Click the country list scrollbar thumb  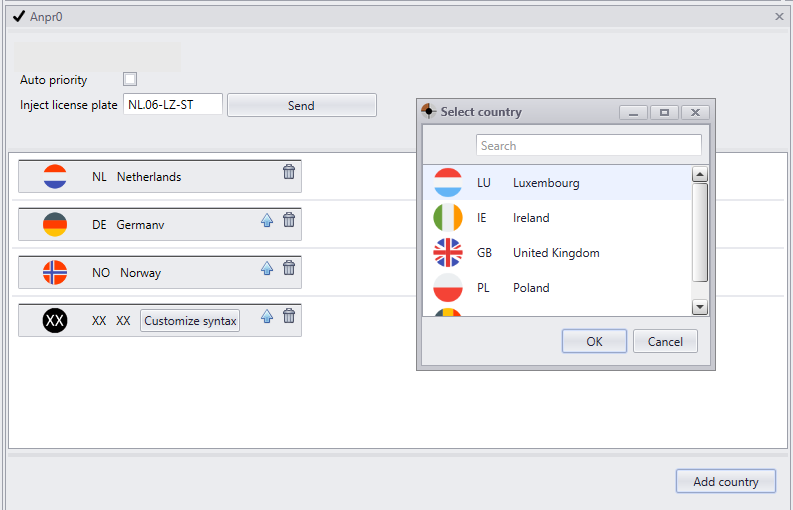pos(699,232)
